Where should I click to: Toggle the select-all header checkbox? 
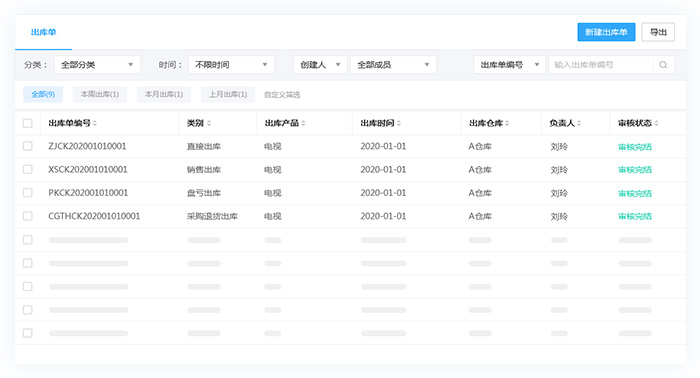(28, 123)
